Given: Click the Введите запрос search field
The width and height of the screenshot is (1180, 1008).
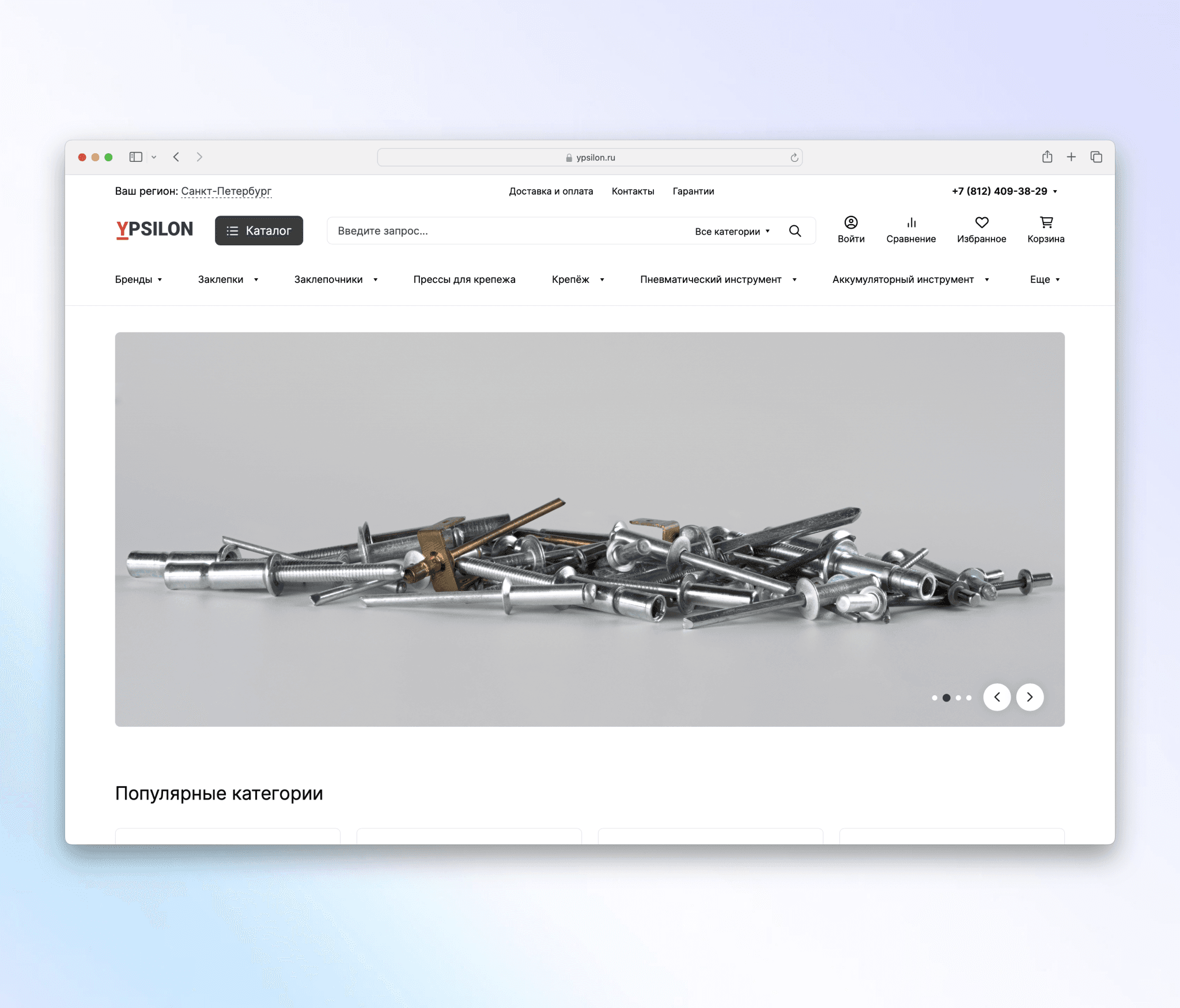Looking at the screenshot, I should pos(507,231).
